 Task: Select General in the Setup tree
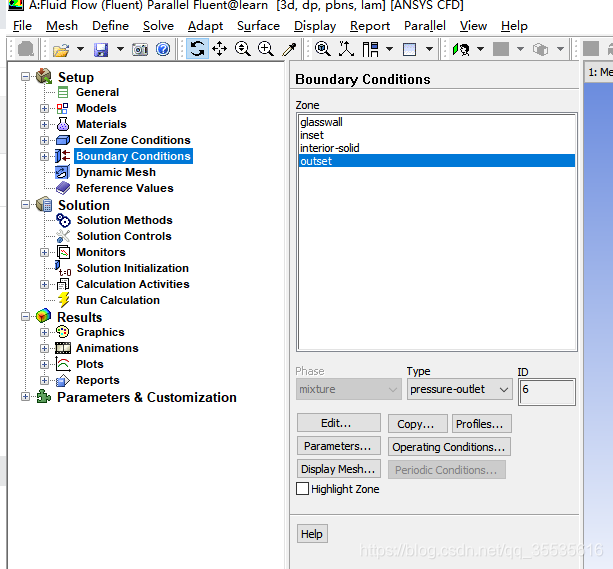point(97,92)
